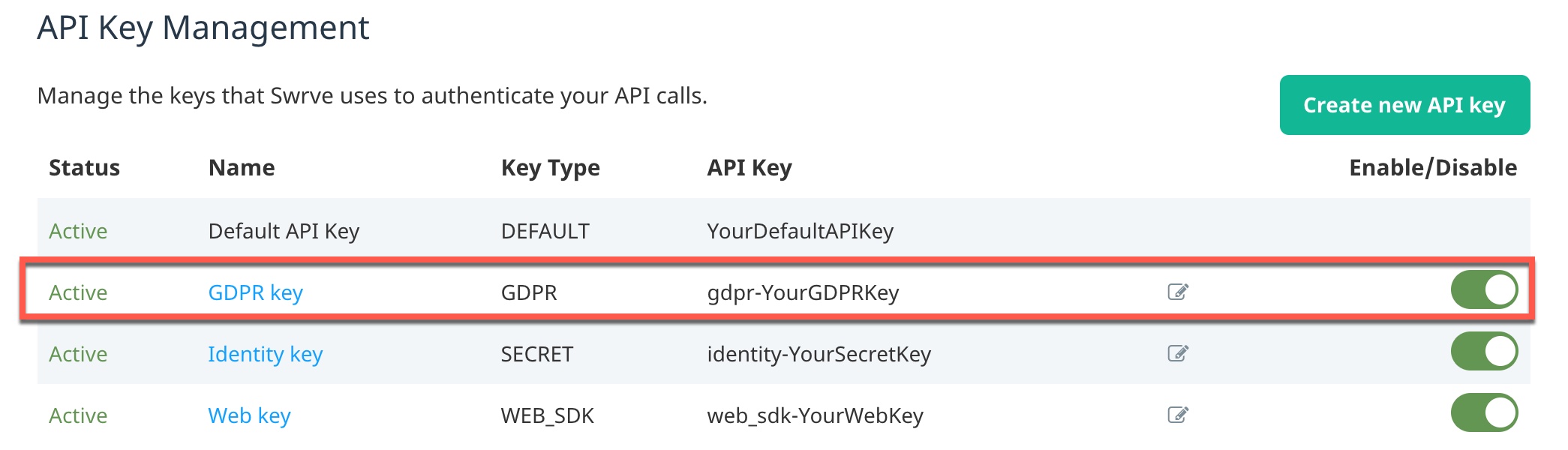The image size is (1568, 450).
Task: Toggle the Web key enable switch
Action: 1484,413
